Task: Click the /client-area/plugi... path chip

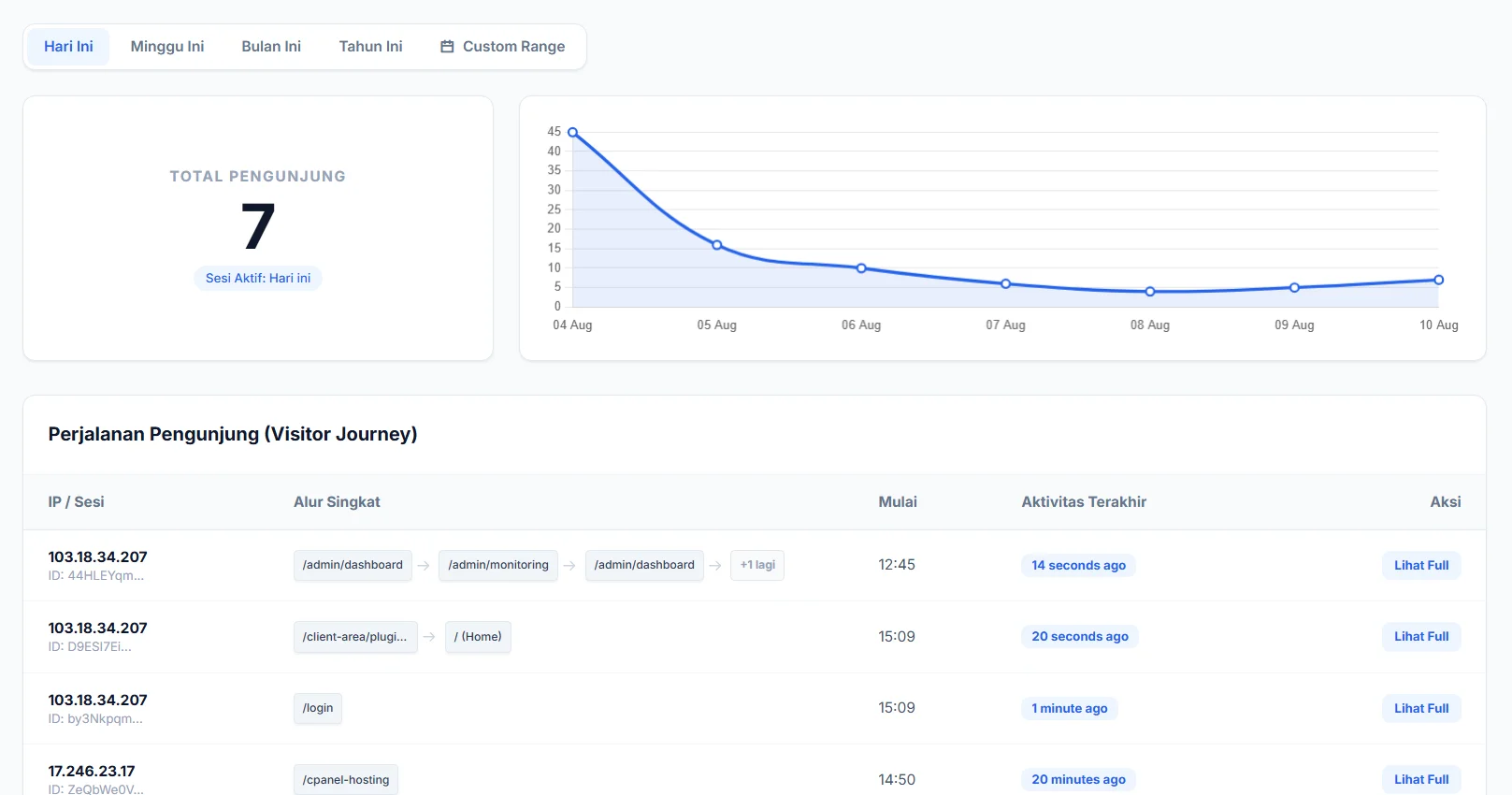Action: click(355, 637)
